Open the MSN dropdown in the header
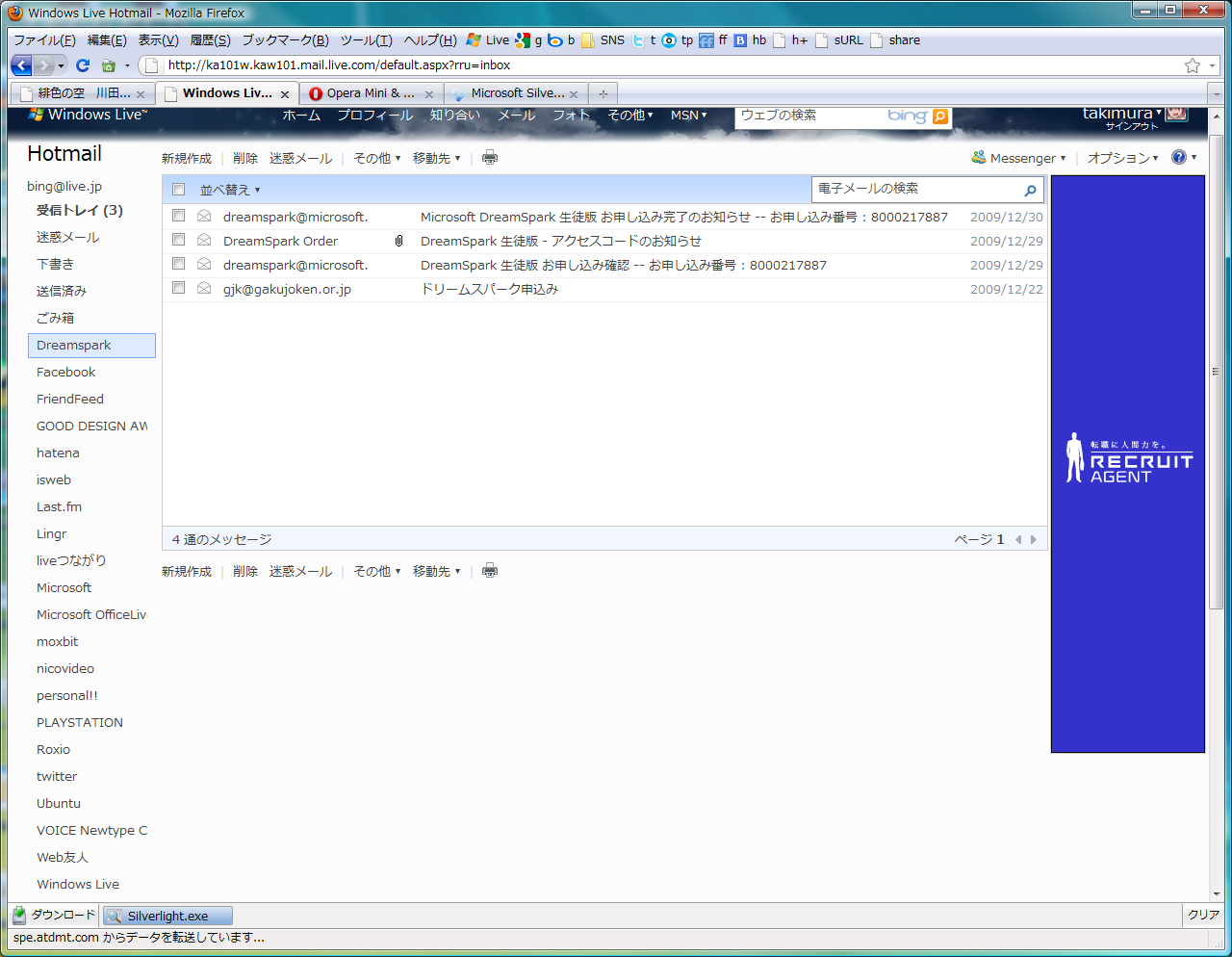Viewport: 1232px width, 957px height. click(x=688, y=115)
